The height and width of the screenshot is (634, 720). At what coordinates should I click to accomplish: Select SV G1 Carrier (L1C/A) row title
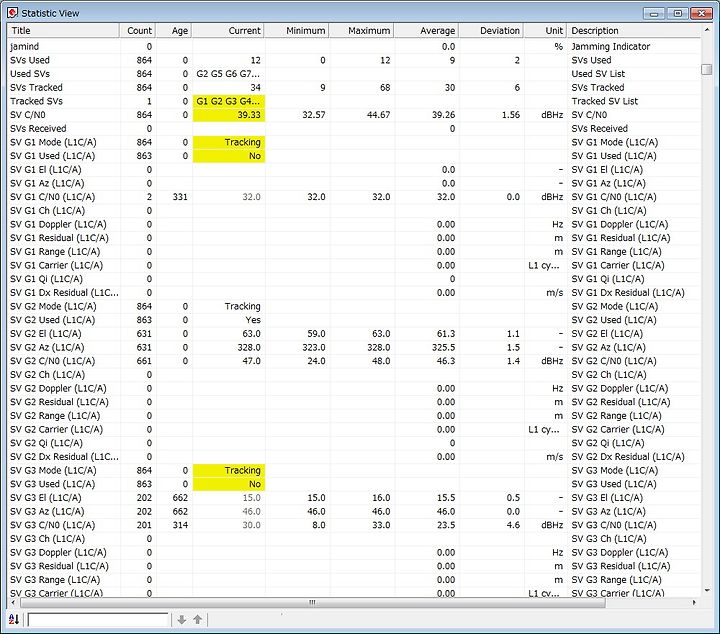coord(56,265)
